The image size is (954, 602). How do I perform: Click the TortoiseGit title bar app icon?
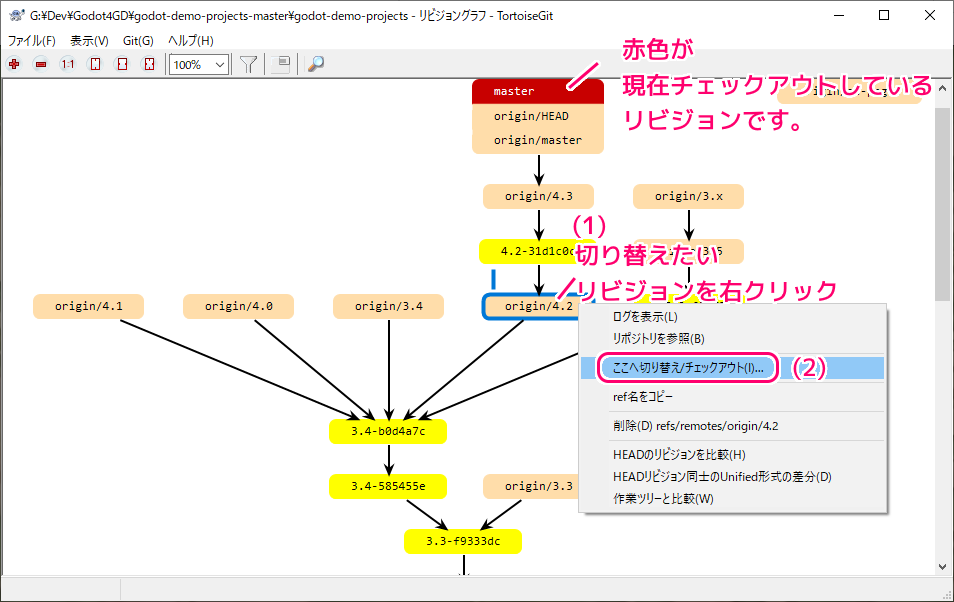click(x=16, y=15)
